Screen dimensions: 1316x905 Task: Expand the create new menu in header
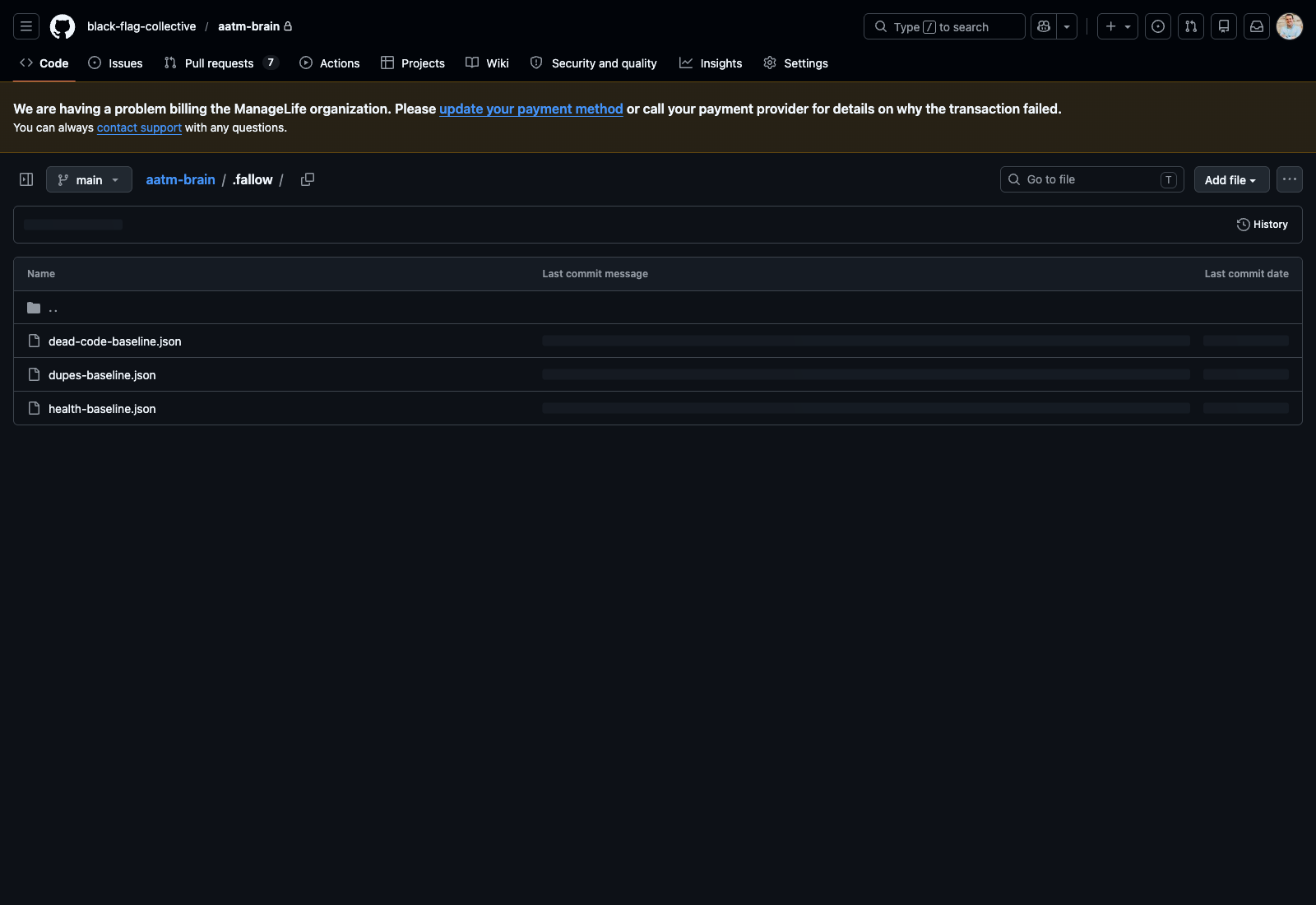[1128, 26]
